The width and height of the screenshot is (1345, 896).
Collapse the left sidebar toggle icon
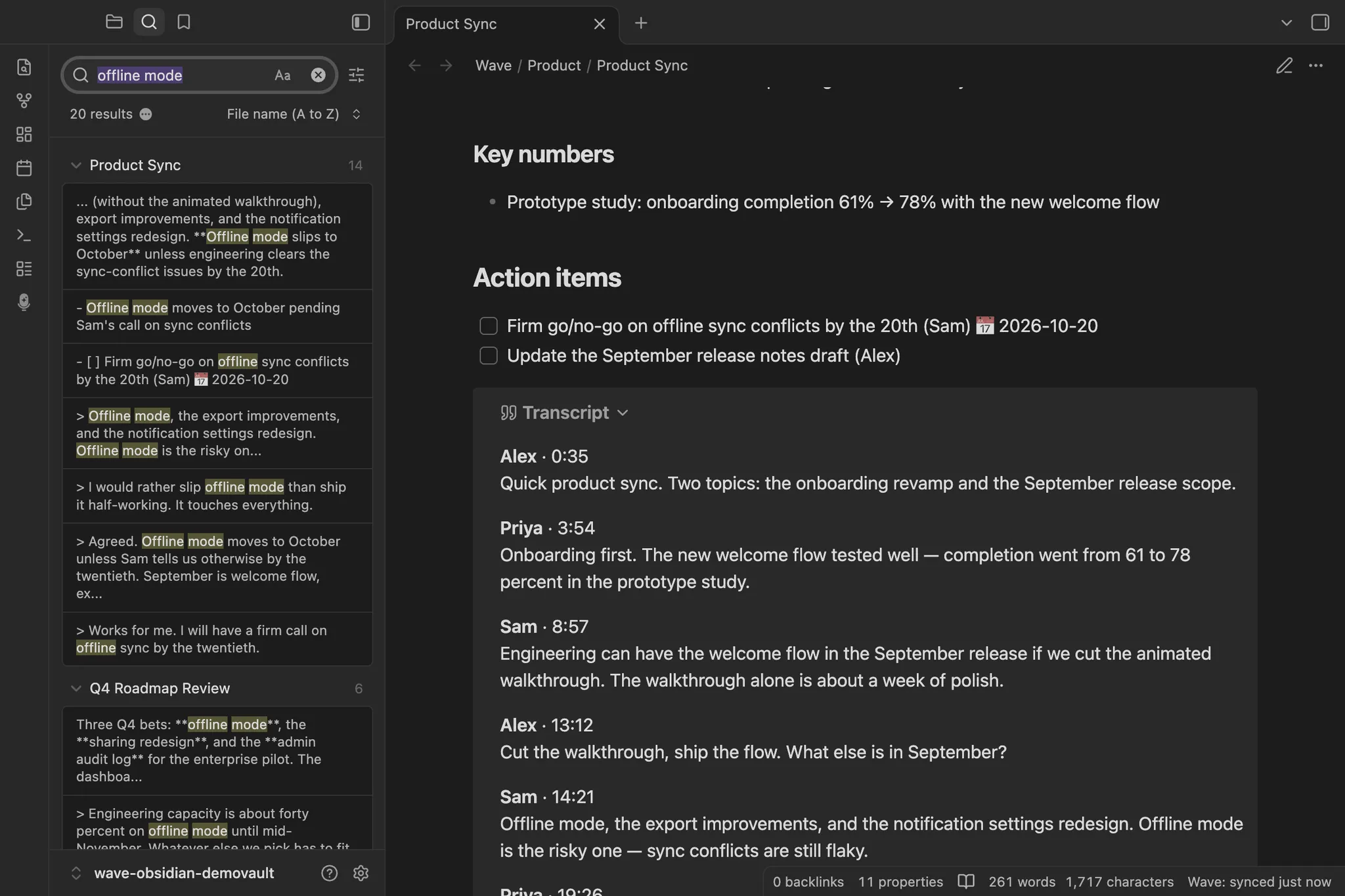(x=361, y=22)
